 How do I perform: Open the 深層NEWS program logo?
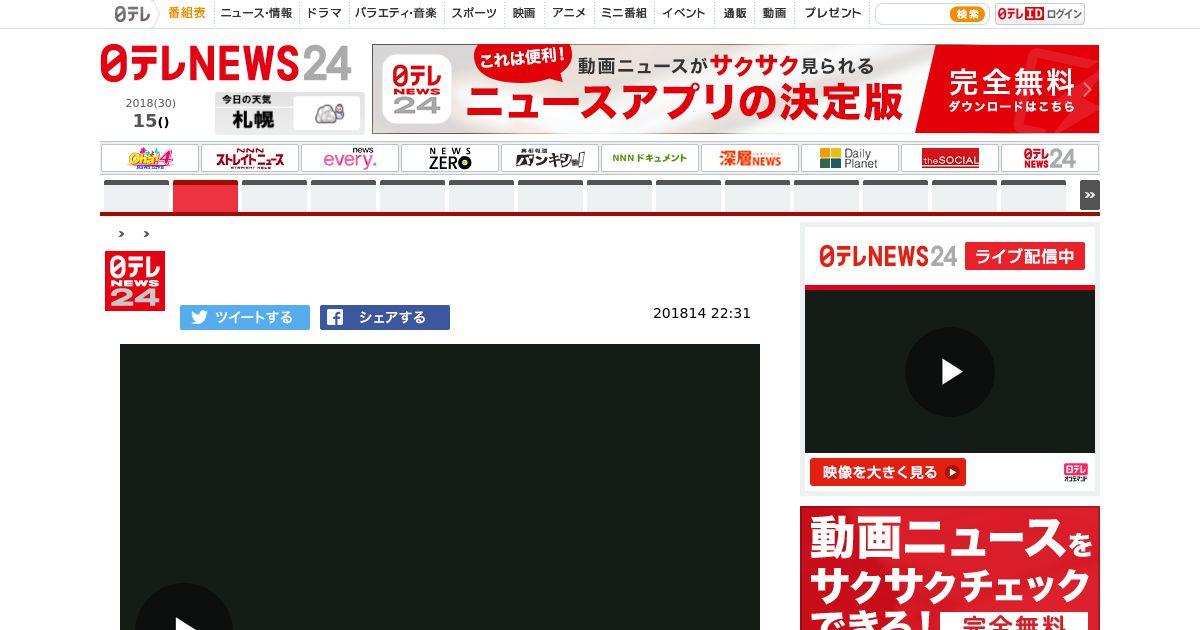pyautogui.click(x=750, y=158)
